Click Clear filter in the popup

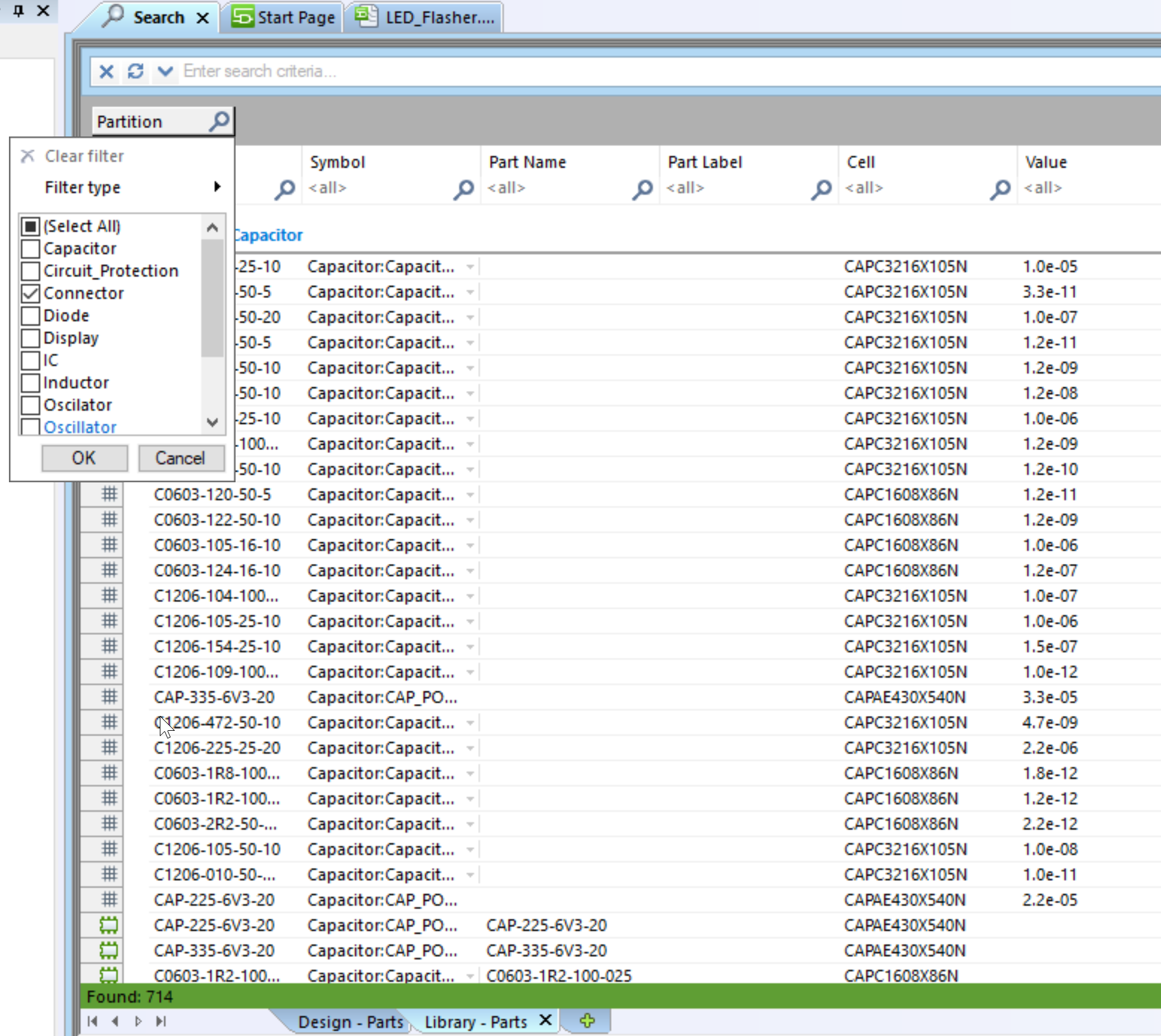84,156
